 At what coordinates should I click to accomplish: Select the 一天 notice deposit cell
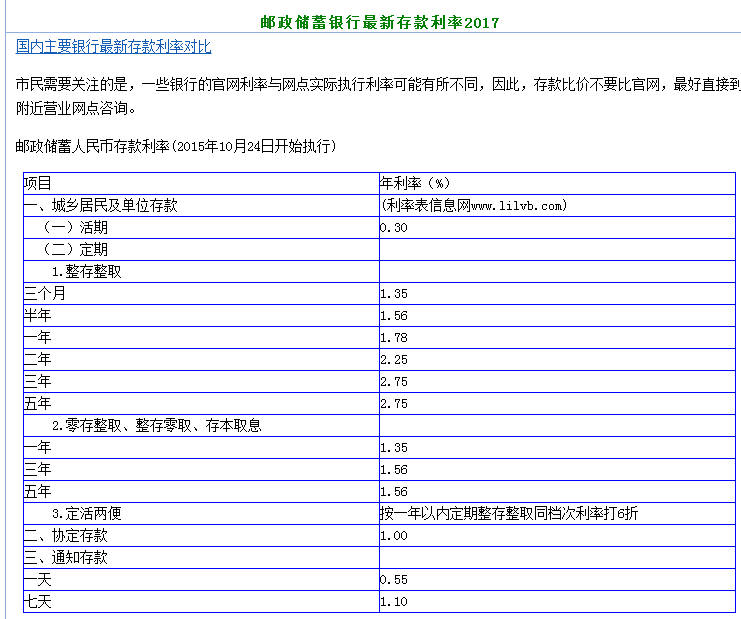[x=201, y=579]
